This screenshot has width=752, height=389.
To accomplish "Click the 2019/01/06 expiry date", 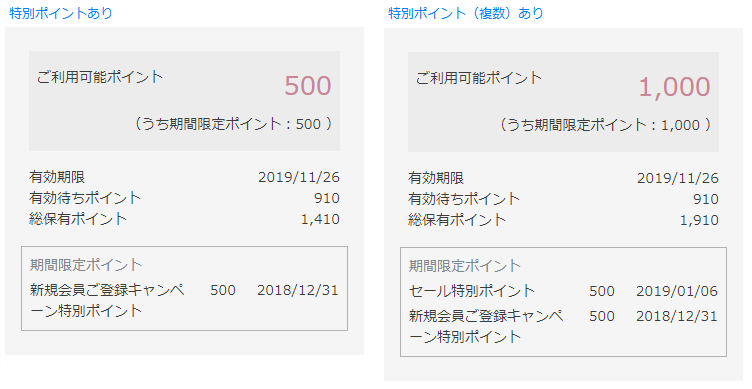I will 677,291.
